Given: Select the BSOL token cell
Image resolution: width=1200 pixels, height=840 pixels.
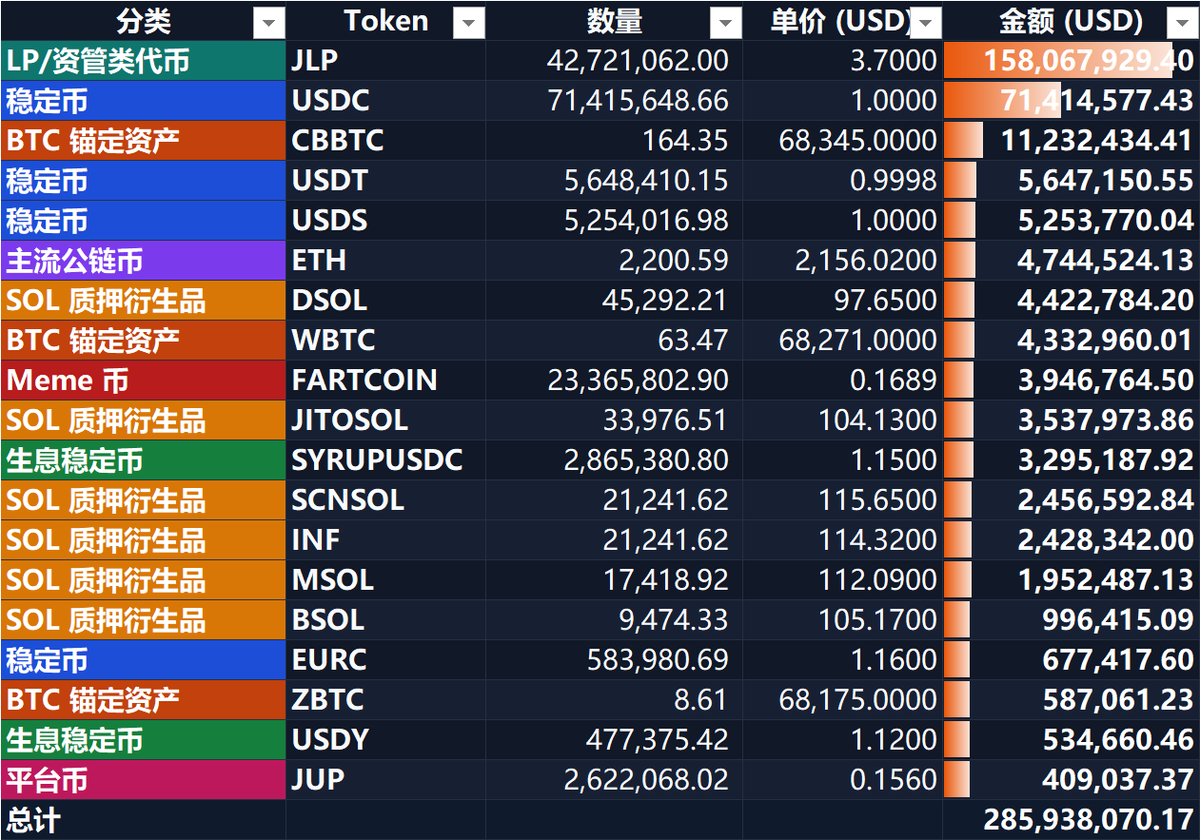Looking at the screenshot, I should click(x=386, y=620).
